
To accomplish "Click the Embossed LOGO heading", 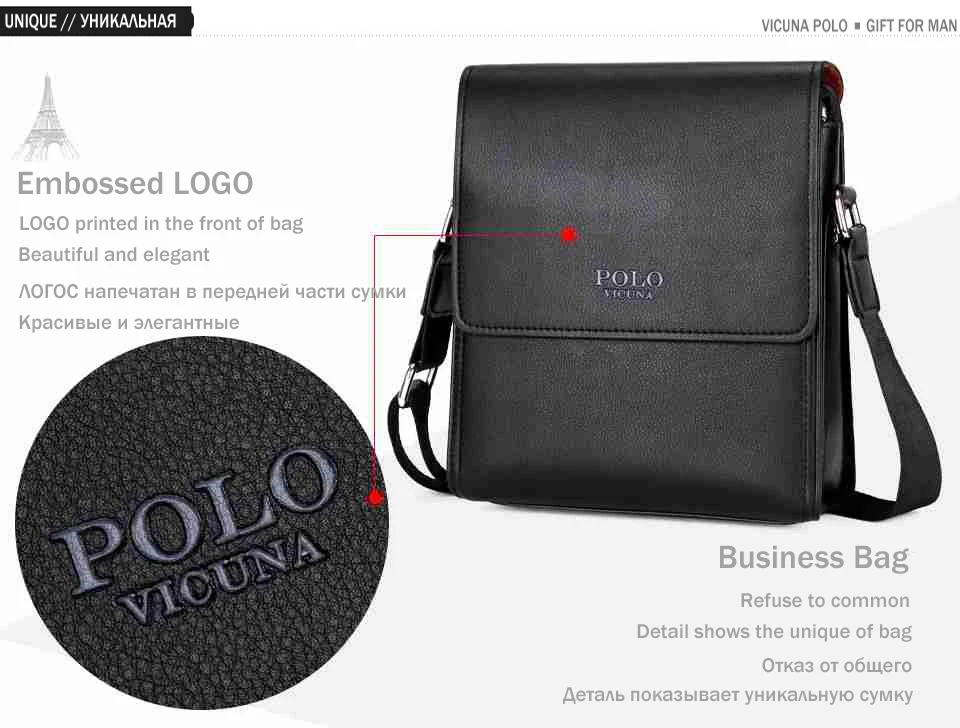I will [135, 183].
